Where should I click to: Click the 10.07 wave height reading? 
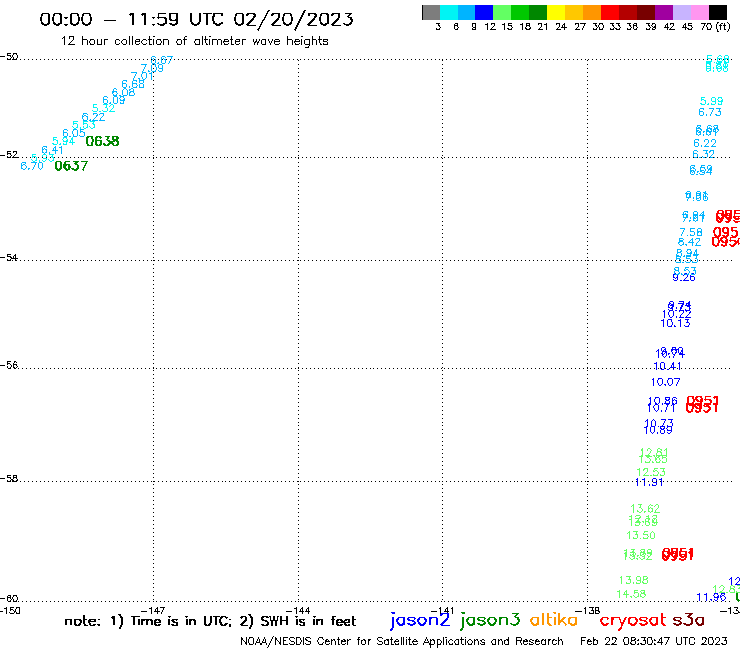click(x=665, y=382)
